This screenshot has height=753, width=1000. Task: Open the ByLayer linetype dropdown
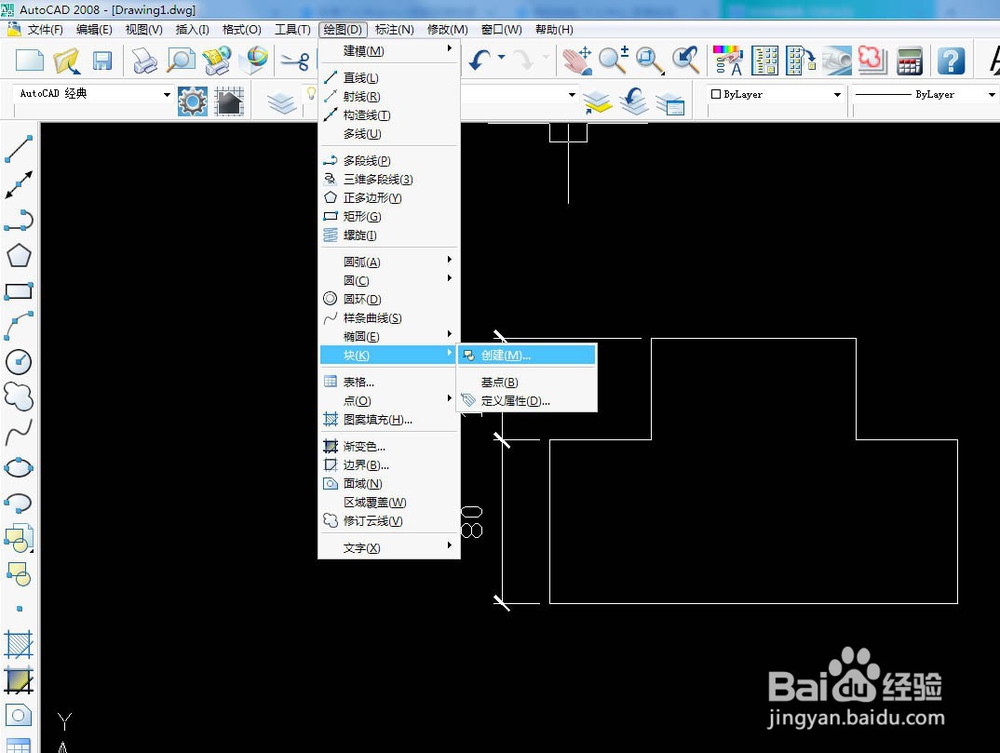point(991,94)
